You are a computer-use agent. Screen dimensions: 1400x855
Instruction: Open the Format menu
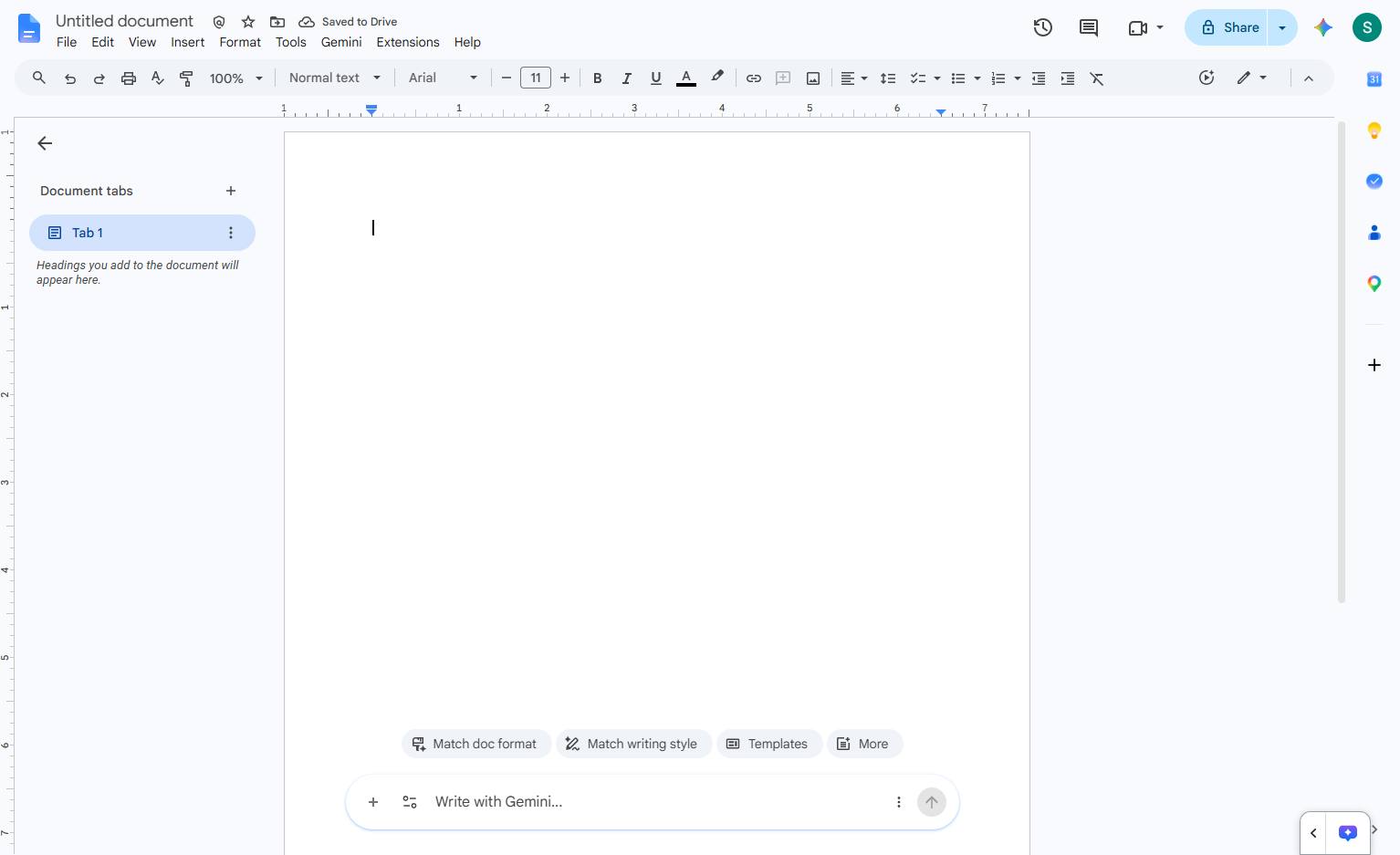(x=240, y=42)
